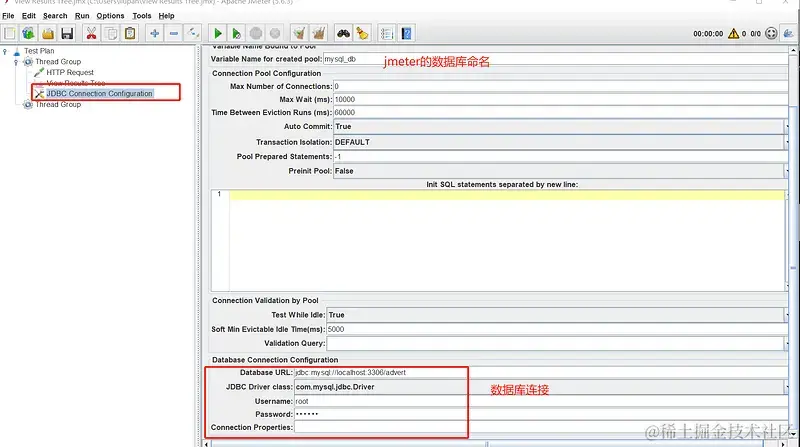Click Time Between Eviction Runs field
Viewport: 800px width, 447px height.
561,112
